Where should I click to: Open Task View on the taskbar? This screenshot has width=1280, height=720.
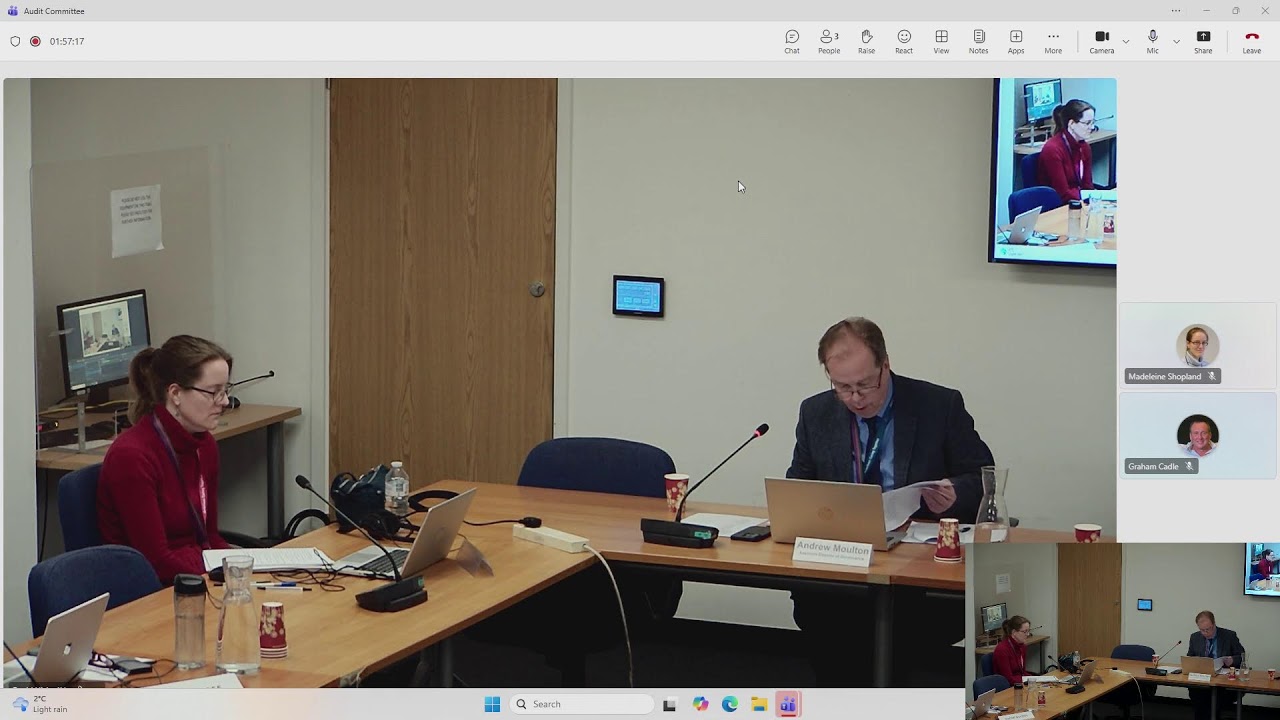669,704
